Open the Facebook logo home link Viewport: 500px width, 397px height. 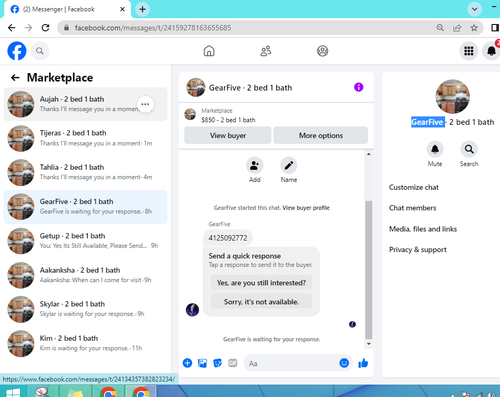tap(17, 51)
